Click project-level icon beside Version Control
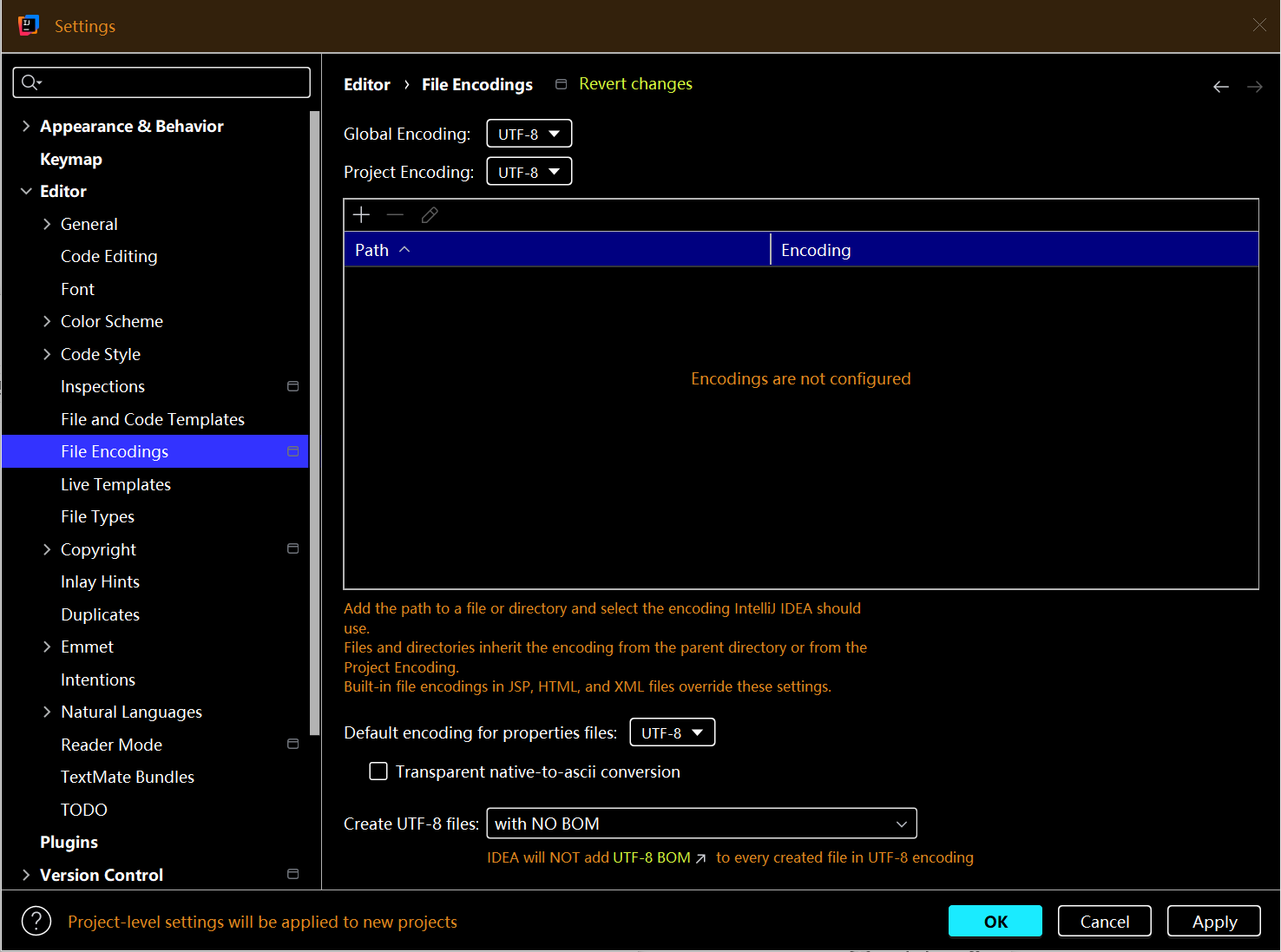This screenshot has width=1281, height=952. pos(292,874)
